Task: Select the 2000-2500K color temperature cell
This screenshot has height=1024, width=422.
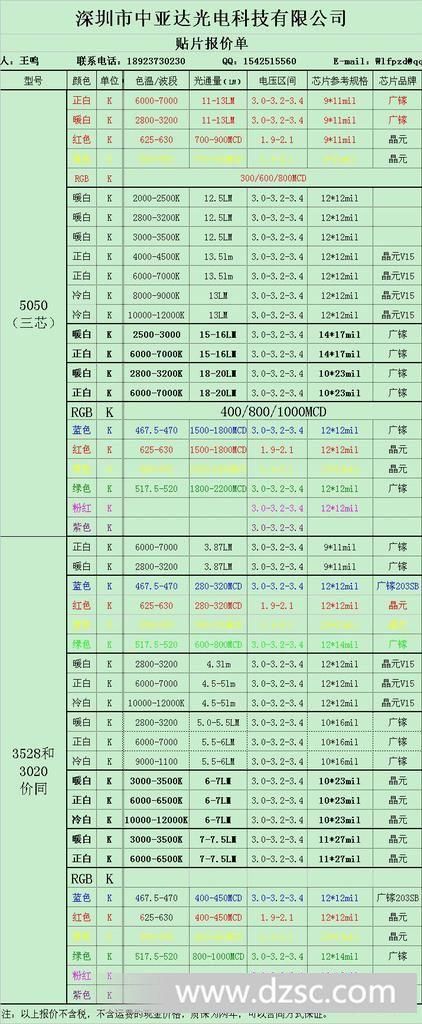Action: (x=156, y=198)
